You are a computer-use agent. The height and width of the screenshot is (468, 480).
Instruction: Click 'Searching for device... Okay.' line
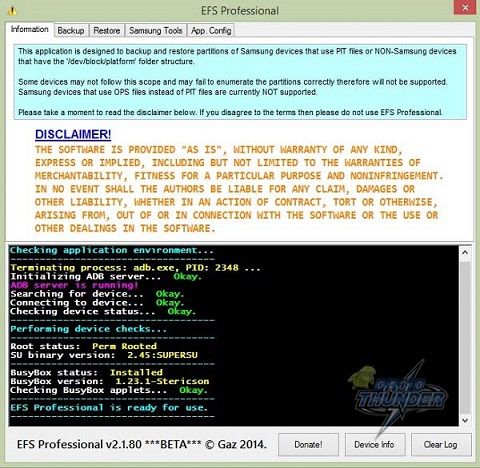click(x=97, y=294)
